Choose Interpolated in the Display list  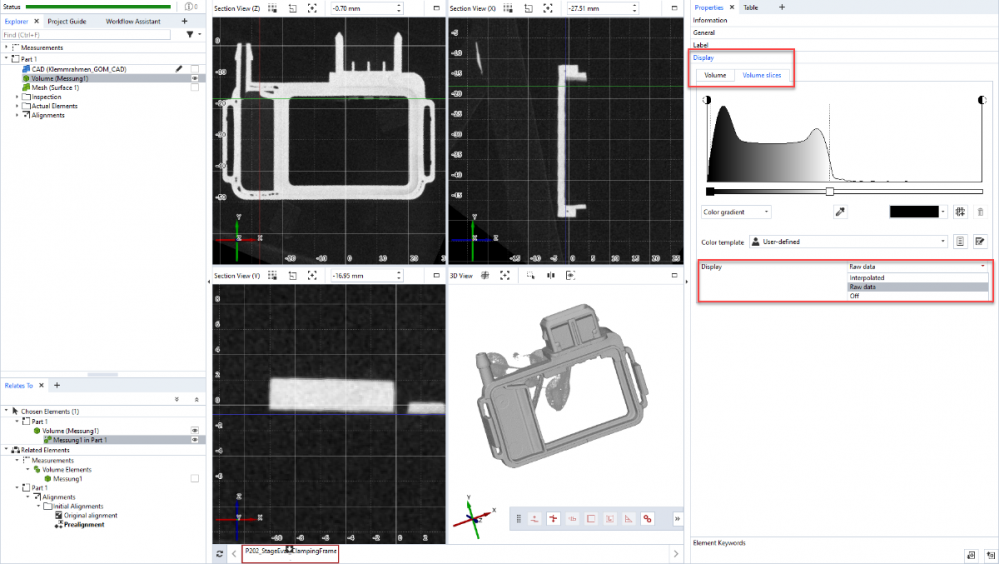click(x=867, y=277)
